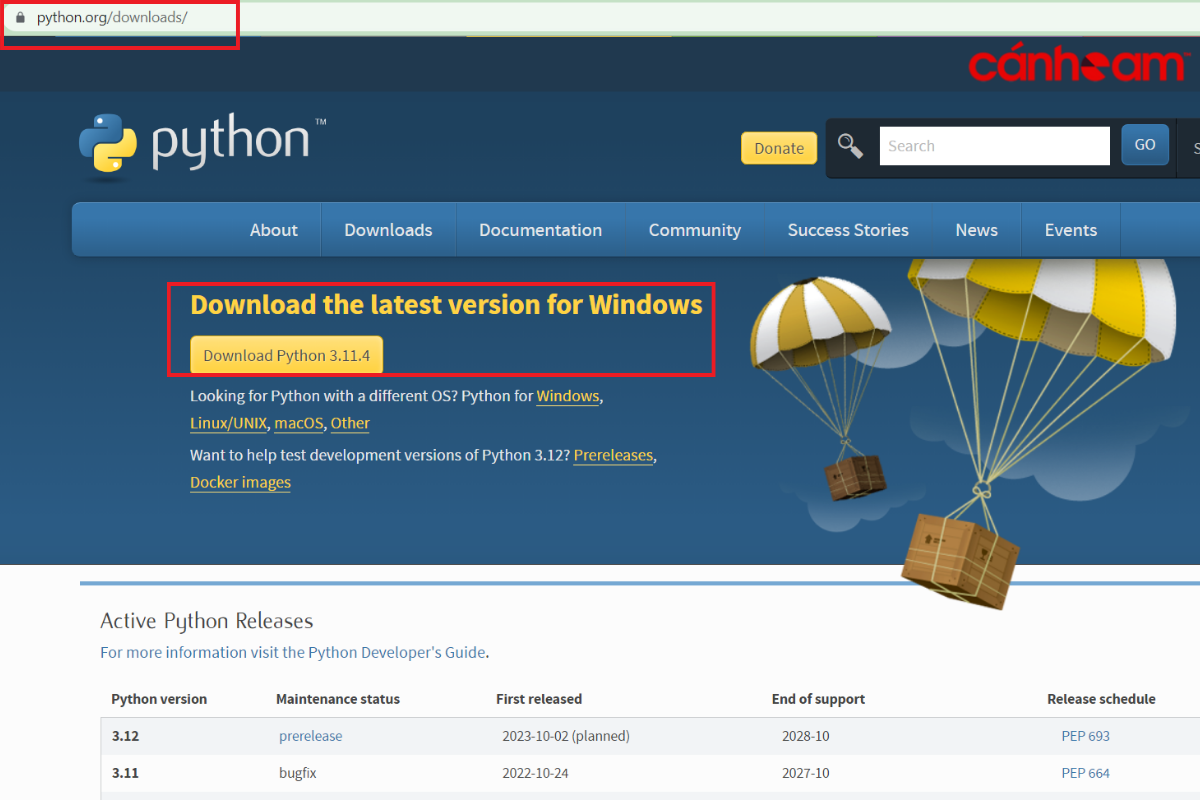Open the Community menu

[x=695, y=230]
